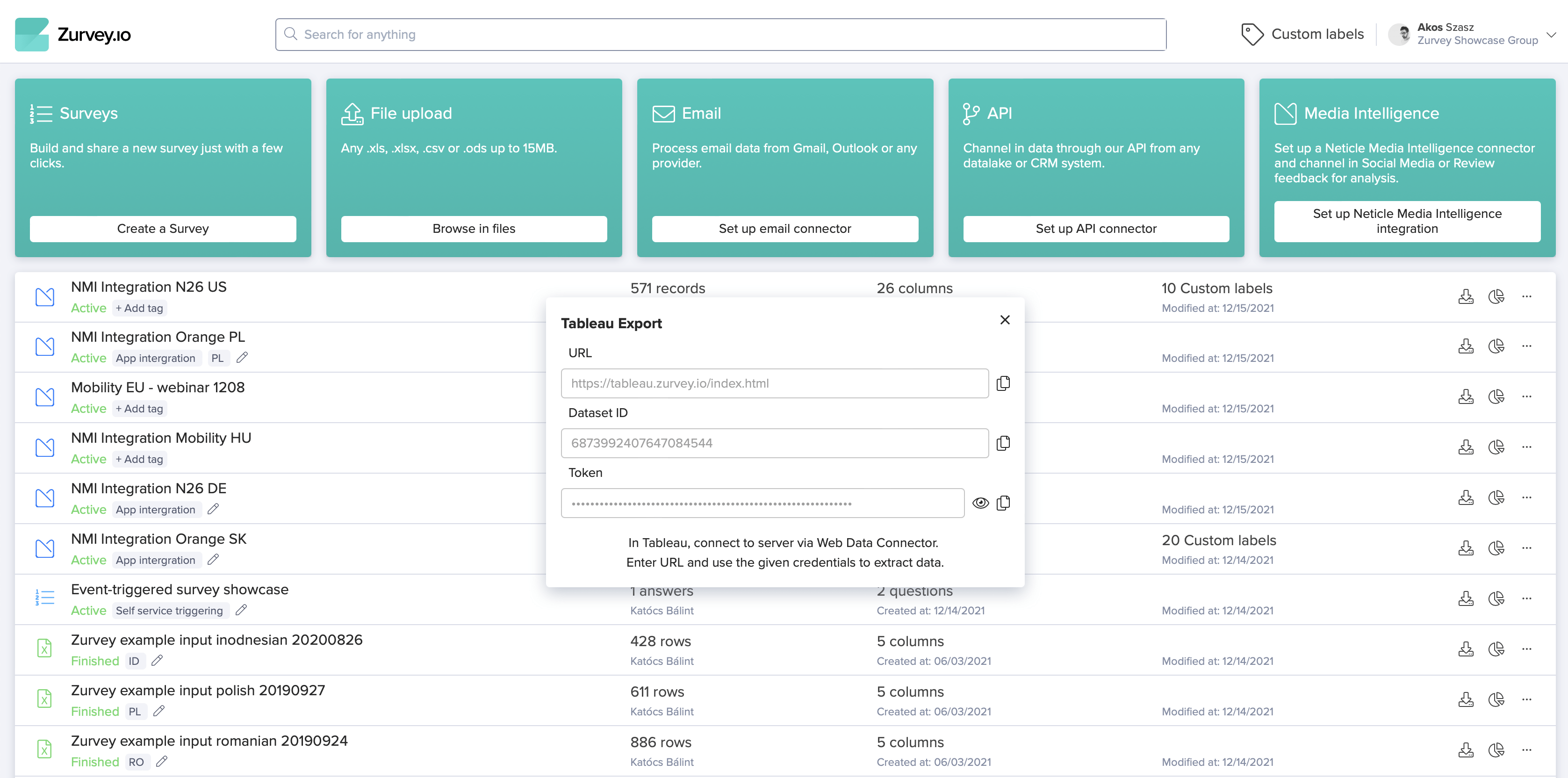This screenshot has height=778, width=1568.
Task: Open analysis chart for NMI Integration N26 US
Action: tap(1496, 296)
